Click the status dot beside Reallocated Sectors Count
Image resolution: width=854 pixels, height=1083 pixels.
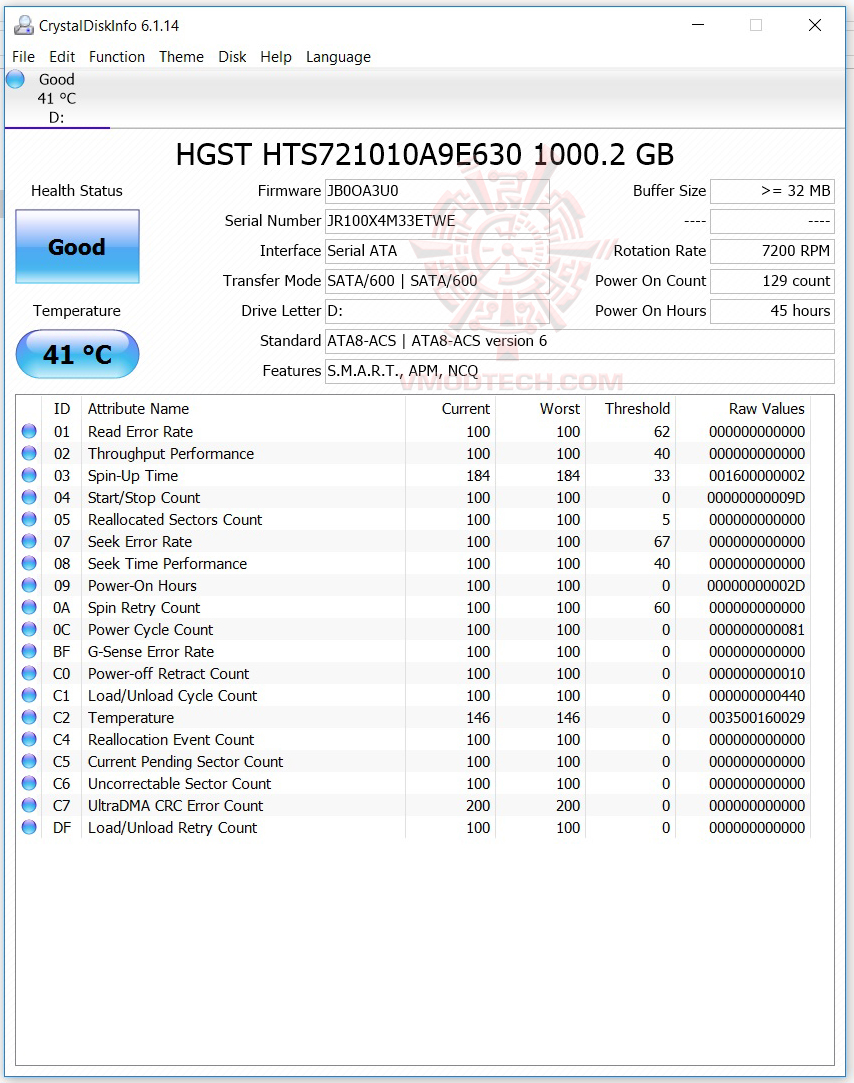[x=29, y=519]
